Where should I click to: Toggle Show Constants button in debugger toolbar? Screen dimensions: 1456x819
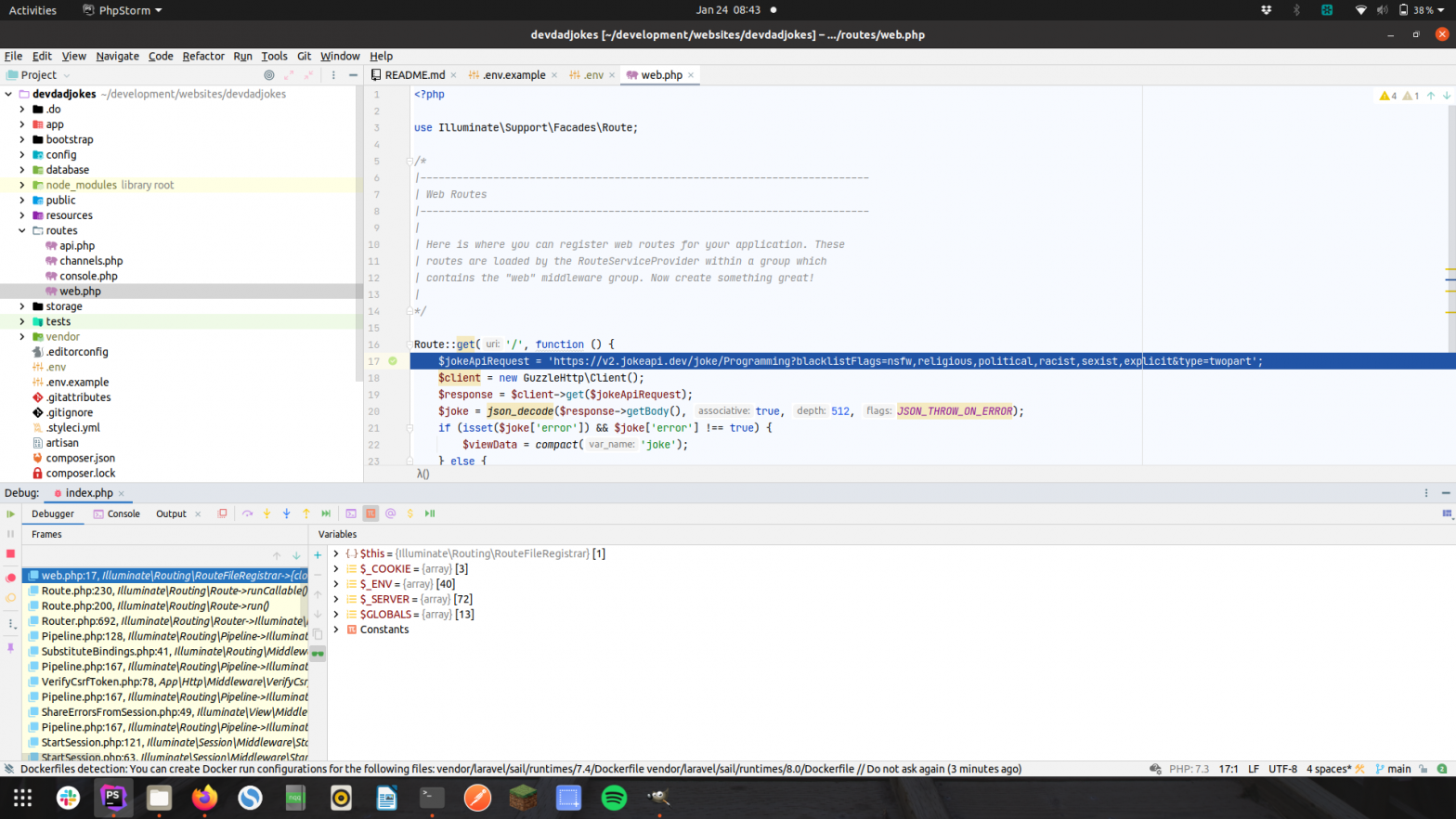(370, 513)
